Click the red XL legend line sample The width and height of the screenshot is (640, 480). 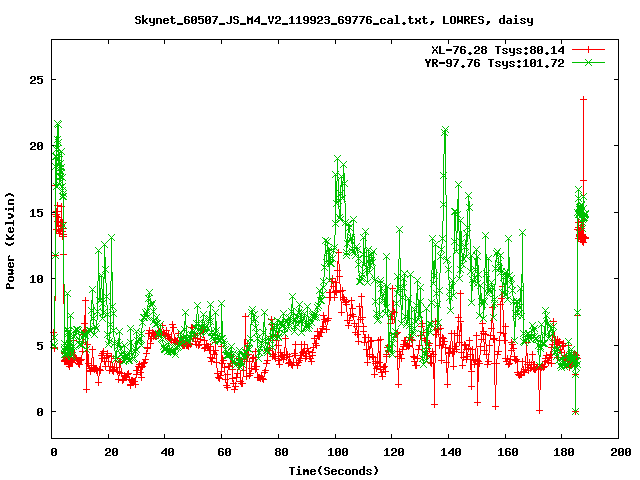pos(588,50)
